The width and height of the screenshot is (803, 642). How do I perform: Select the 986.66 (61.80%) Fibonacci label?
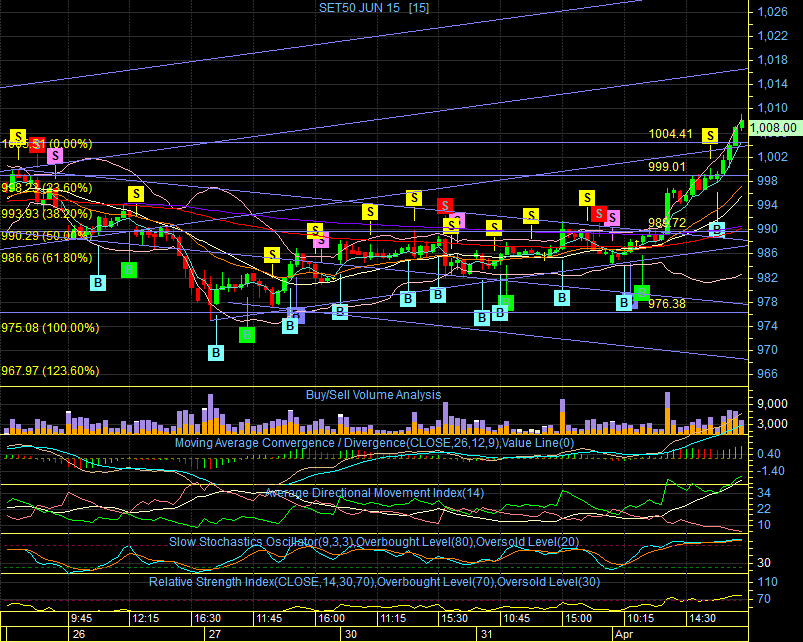point(47,258)
